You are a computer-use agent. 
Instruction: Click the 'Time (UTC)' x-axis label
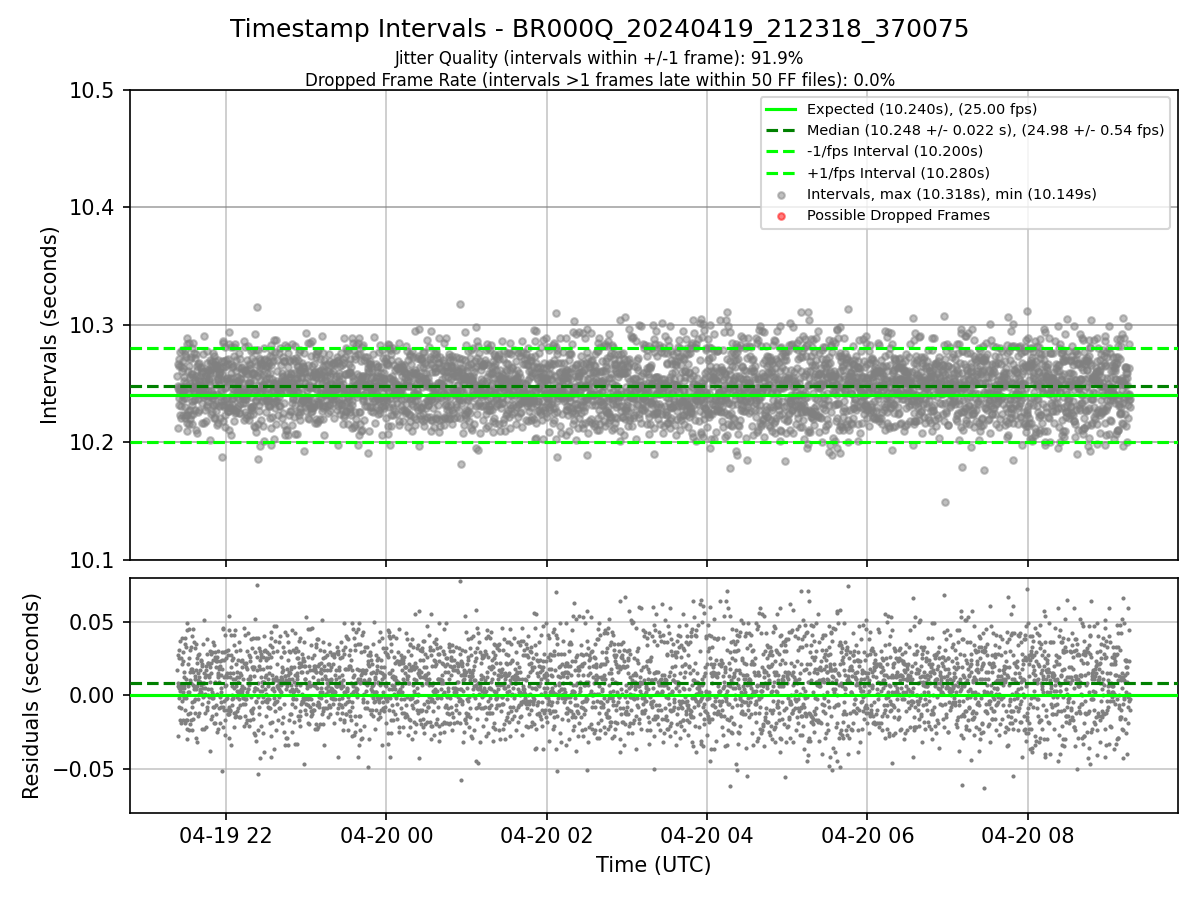pos(653,865)
